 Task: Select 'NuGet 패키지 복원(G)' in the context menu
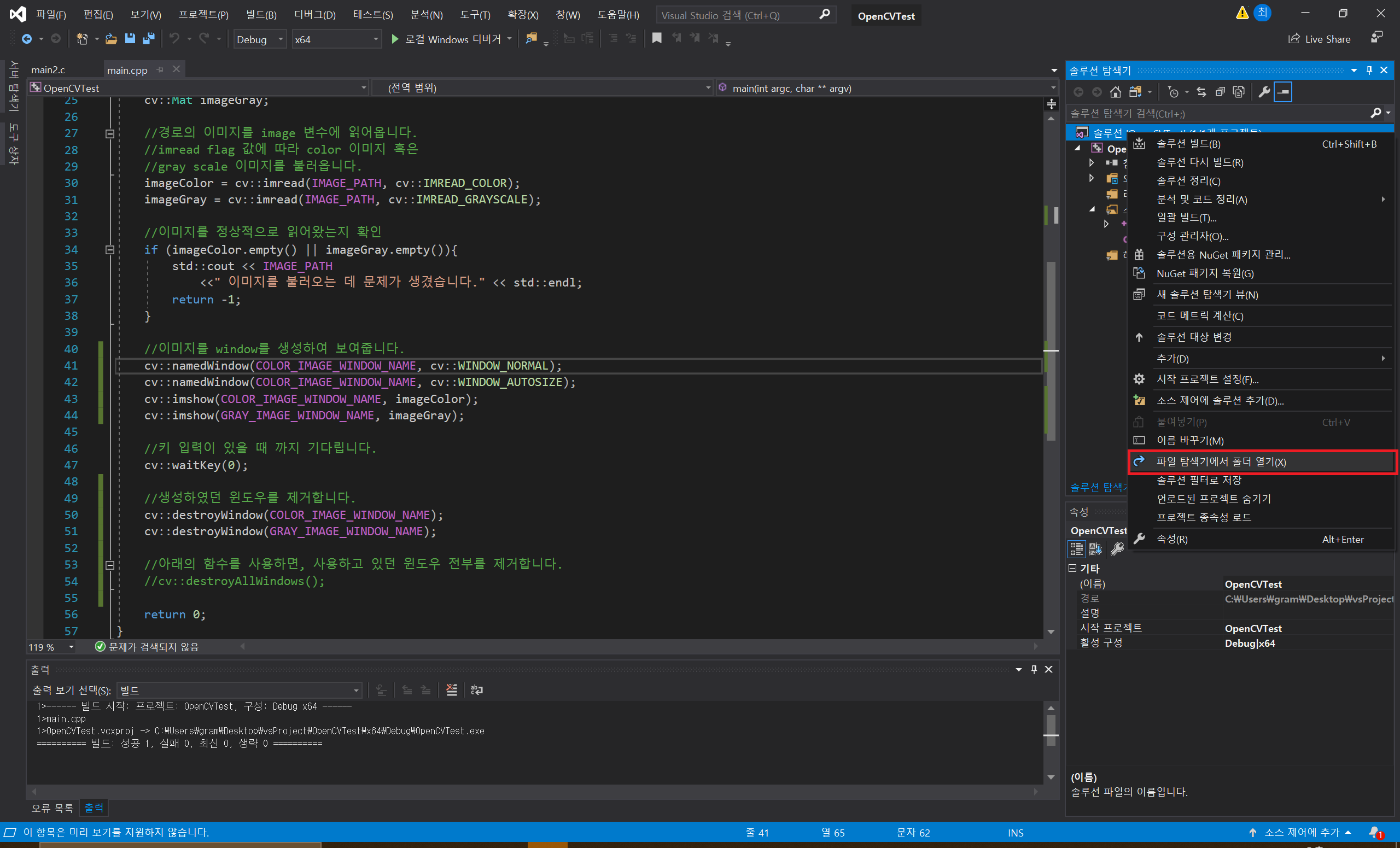(x=1205, y=273)
